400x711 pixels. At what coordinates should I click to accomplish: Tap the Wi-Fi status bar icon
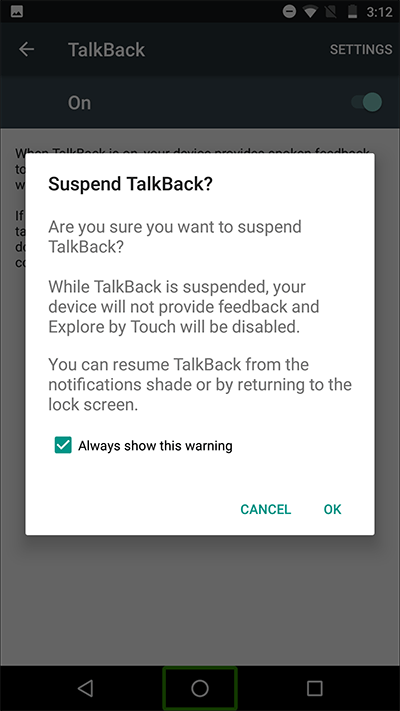click(x=311, y=12)
